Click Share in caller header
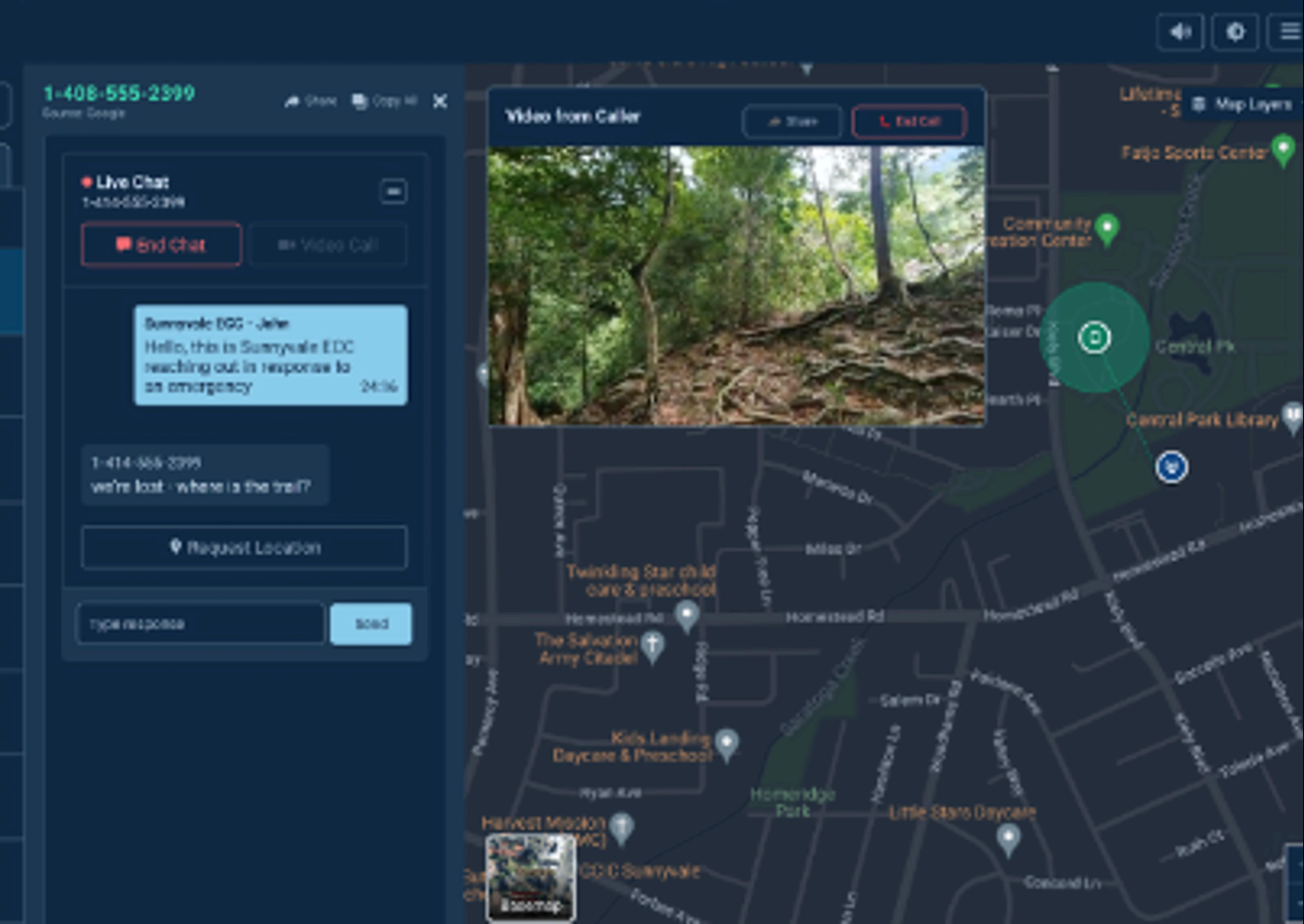1304x924 pixels. 311,101
